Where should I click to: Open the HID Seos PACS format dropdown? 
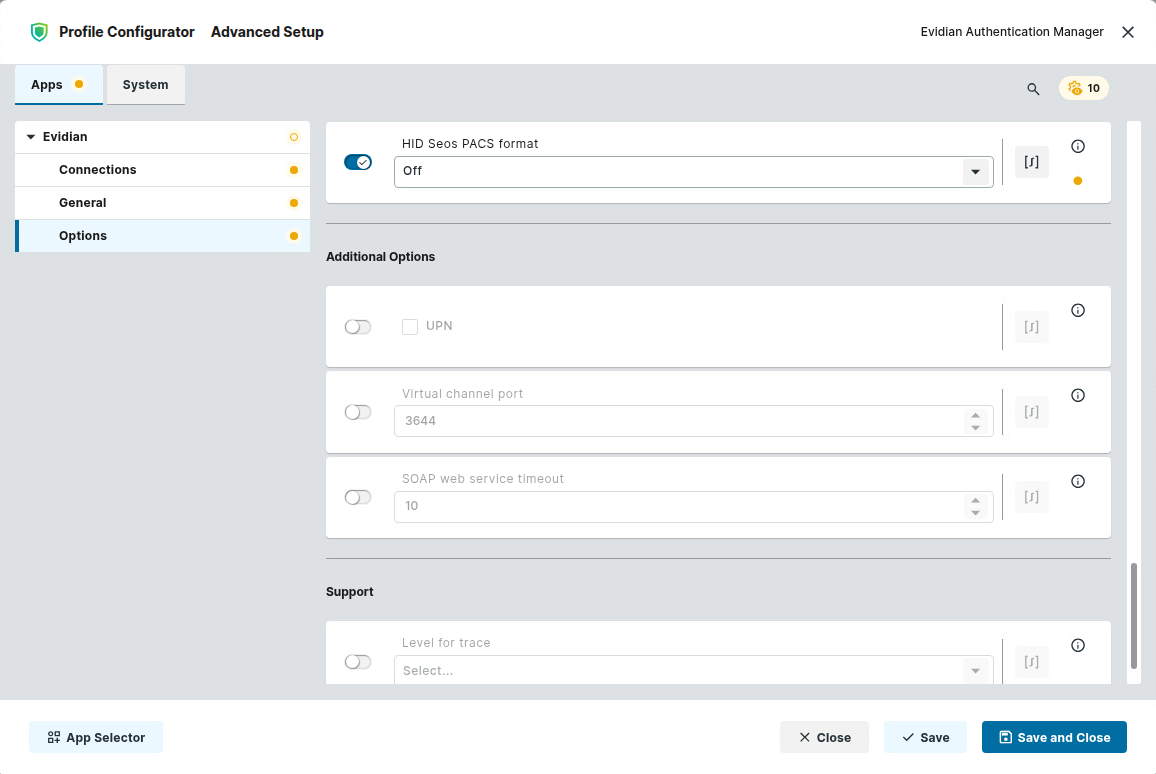pyautogui.click(x=693, y=171)
